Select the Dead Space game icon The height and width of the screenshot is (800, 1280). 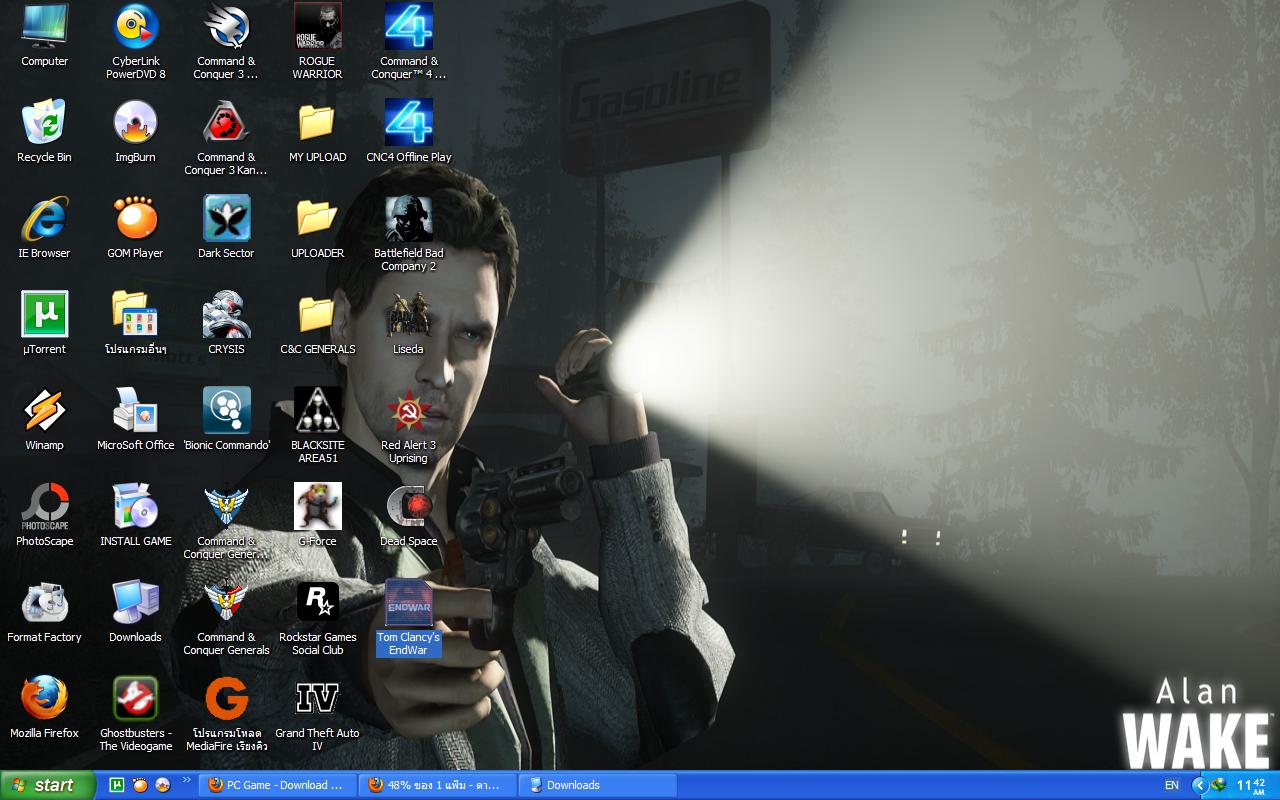(409, 515)
